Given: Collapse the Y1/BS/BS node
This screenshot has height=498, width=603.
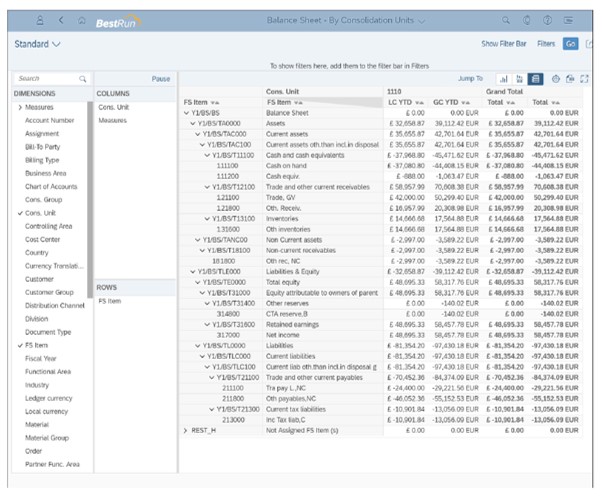Looking at the screenshot, I should click(187, 113).
